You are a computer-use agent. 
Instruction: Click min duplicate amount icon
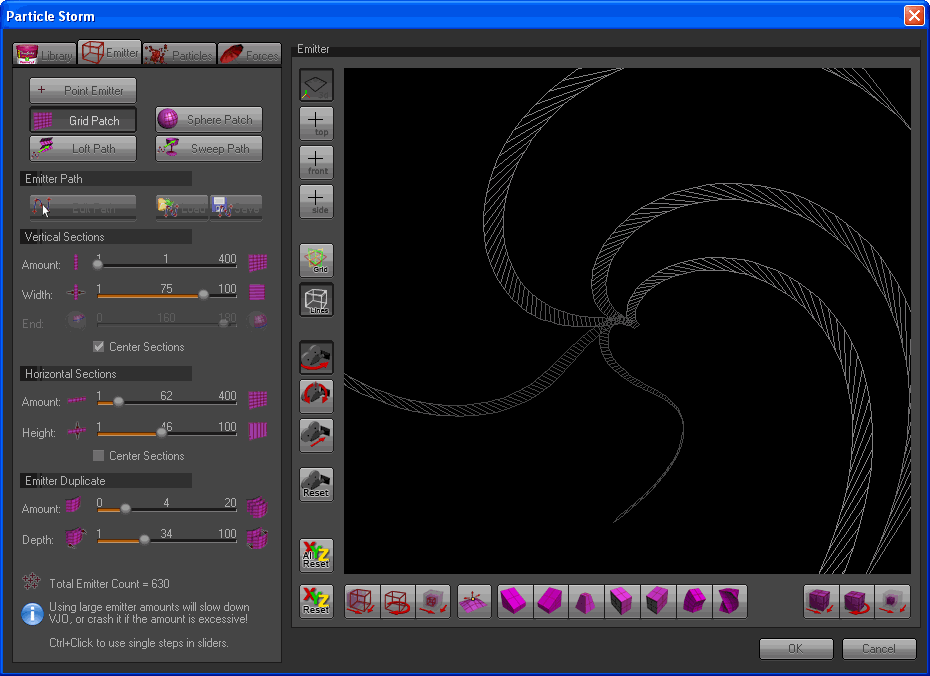[x=74, y=505]
